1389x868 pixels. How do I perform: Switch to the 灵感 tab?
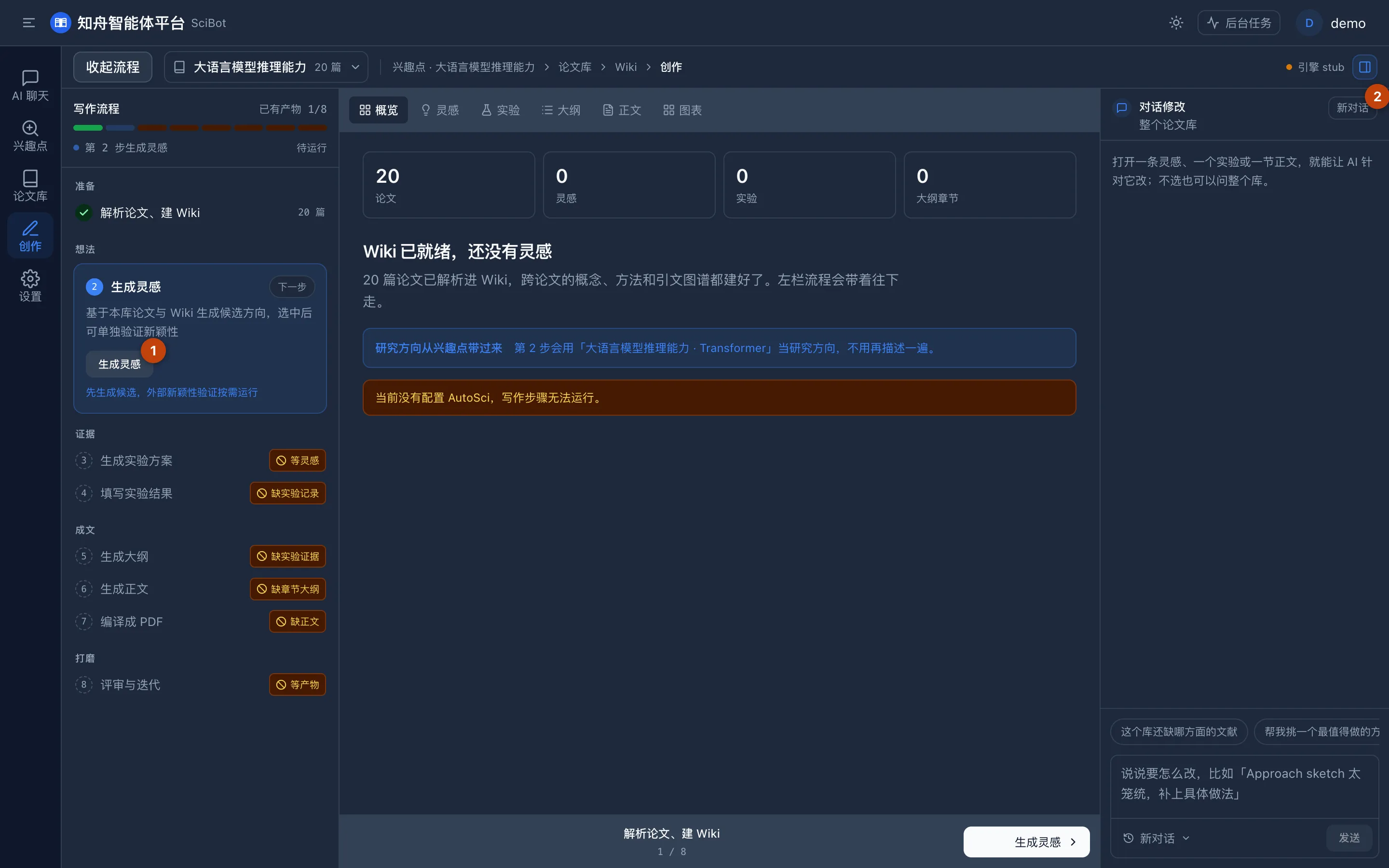tap(440, 110)
